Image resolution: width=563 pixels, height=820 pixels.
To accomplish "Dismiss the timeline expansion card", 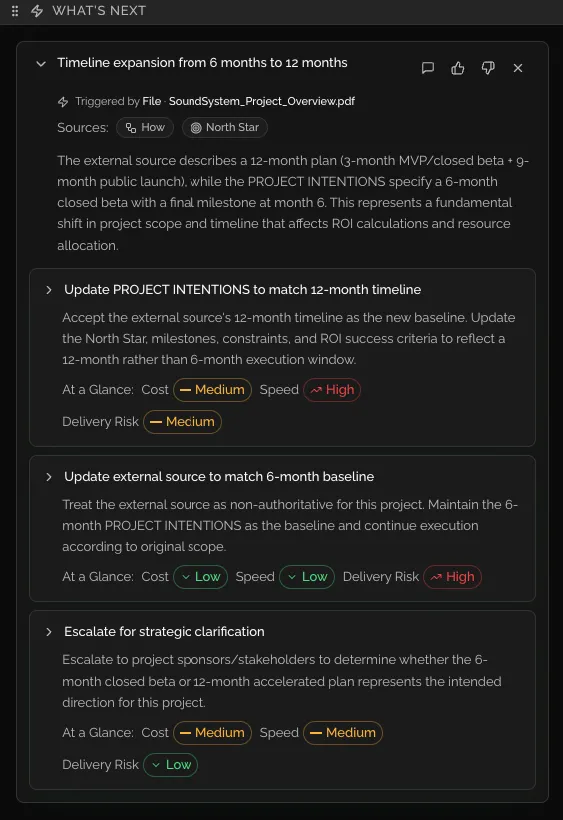I will [518, 68].
